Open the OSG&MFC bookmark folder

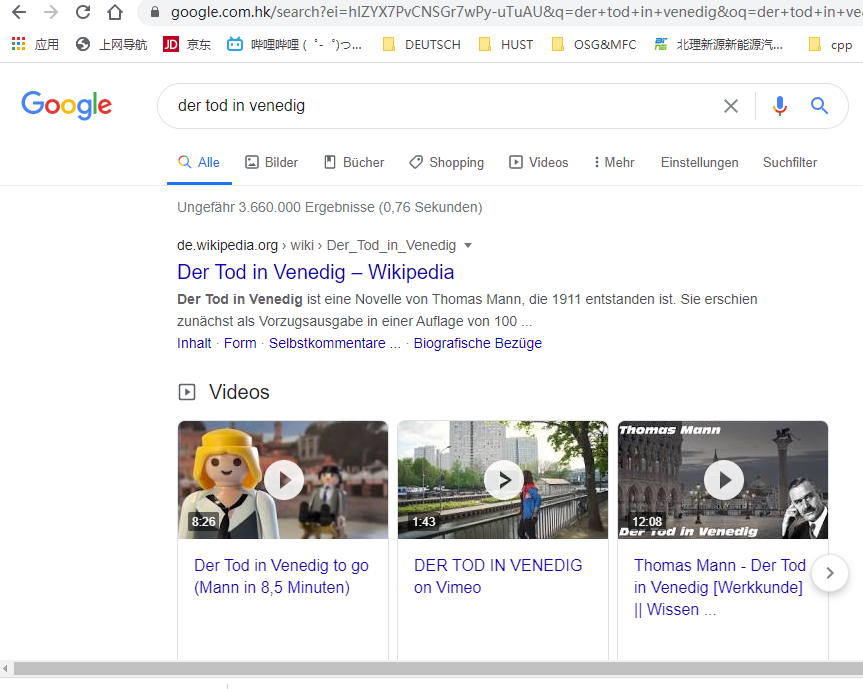coord(594,44)
